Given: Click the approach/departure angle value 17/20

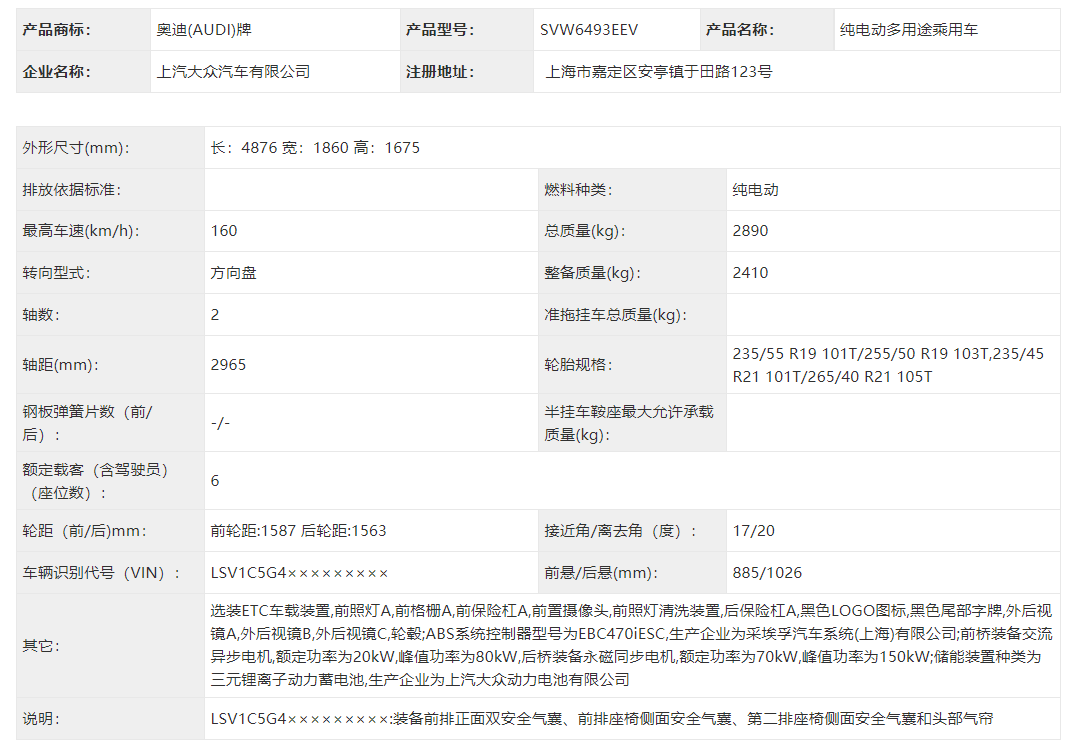Looking at the screenshot, I should (x=753, y=531).
